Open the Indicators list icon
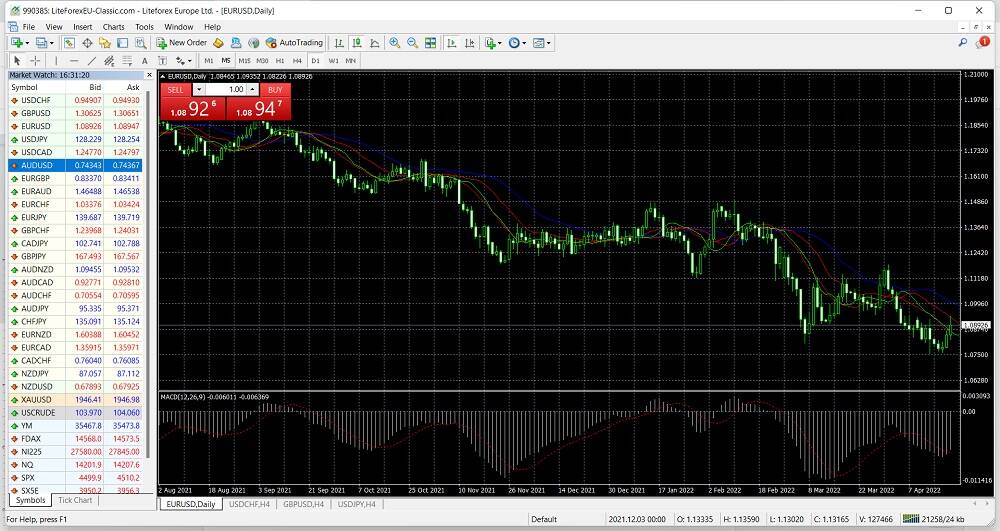This screenshot has width=1000, height=531. coord(490,43)
